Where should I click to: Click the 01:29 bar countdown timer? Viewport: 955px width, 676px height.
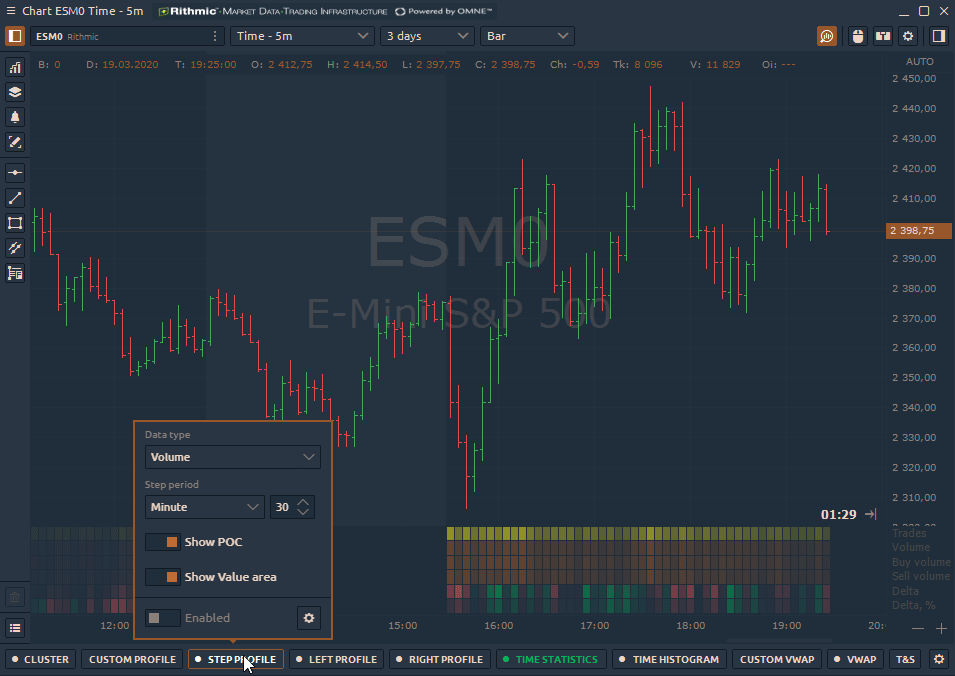pyautogui.click(x=839, y=515)
